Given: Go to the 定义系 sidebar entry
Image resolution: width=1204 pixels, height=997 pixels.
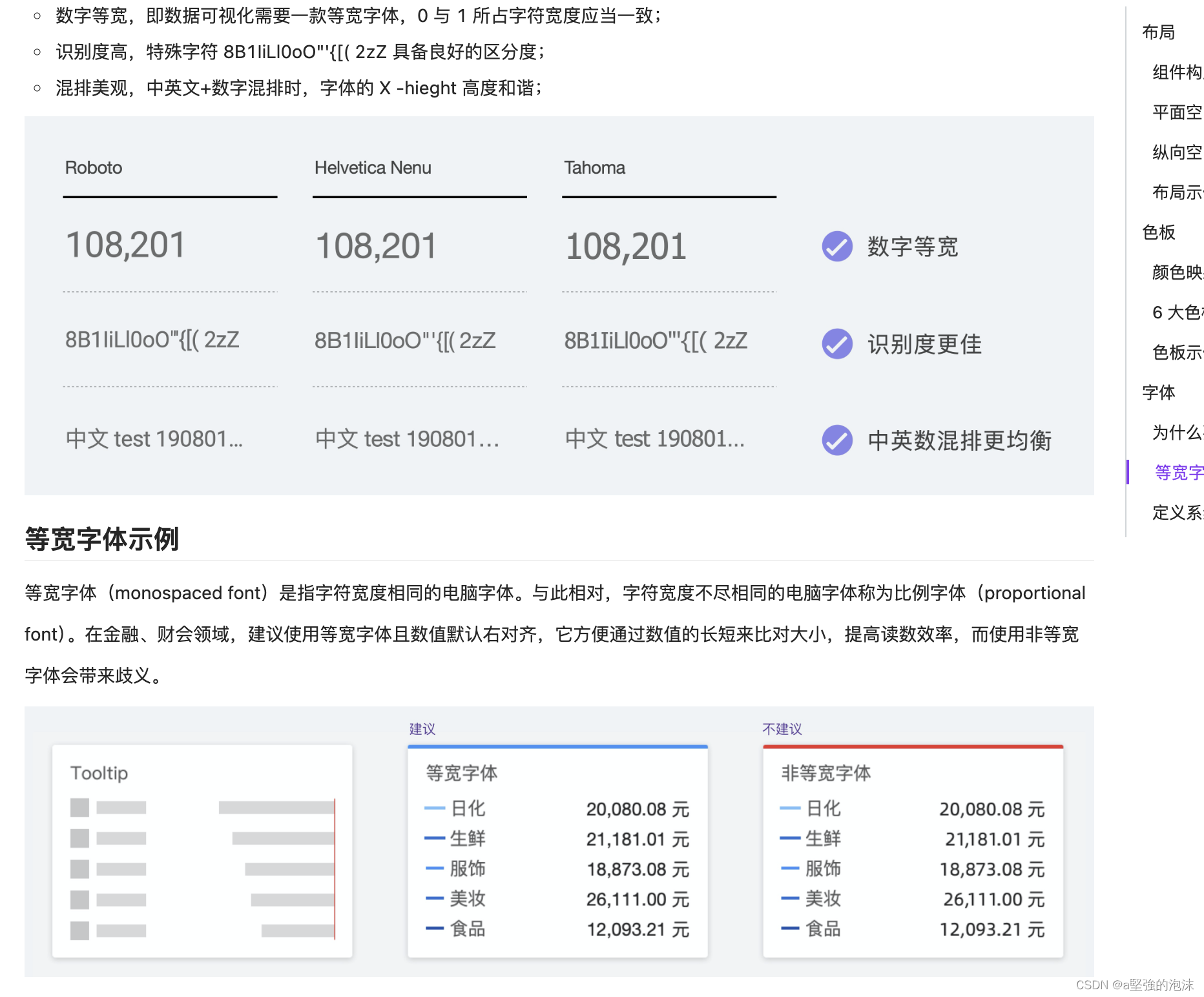Looking at the screenshot, I should click(1178, 513).
